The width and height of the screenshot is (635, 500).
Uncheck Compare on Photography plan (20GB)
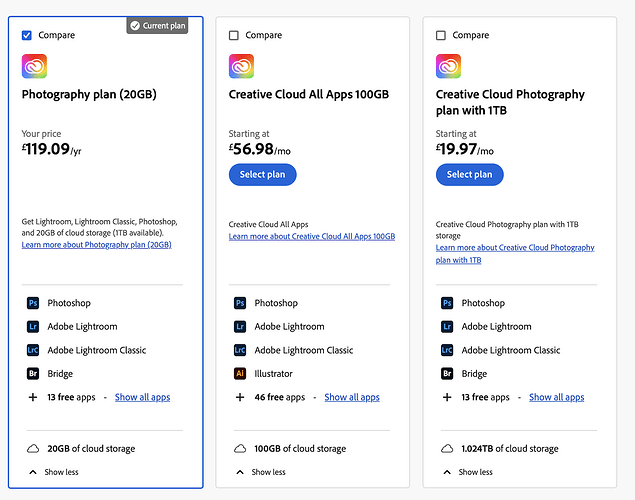[27, 35]
